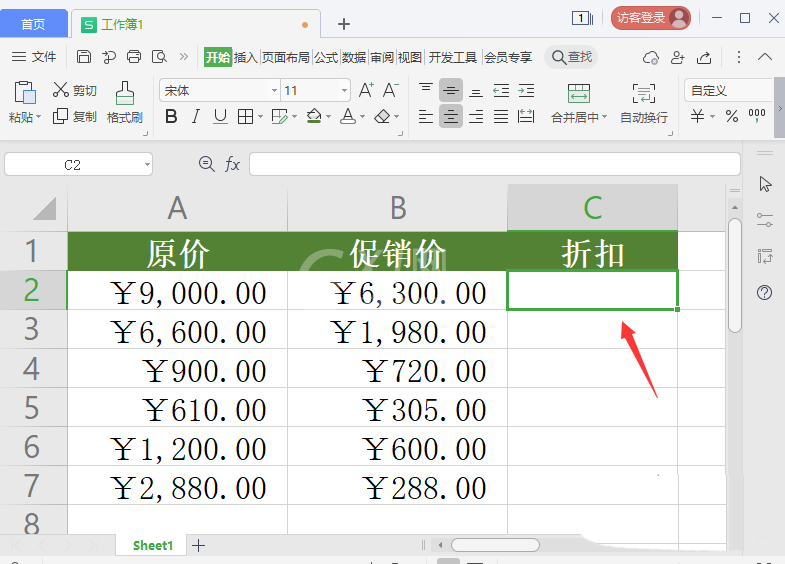Viewport: 785px width, 564px height.
Task: Click the fill color bucket icon
Action: click(314, 116)
